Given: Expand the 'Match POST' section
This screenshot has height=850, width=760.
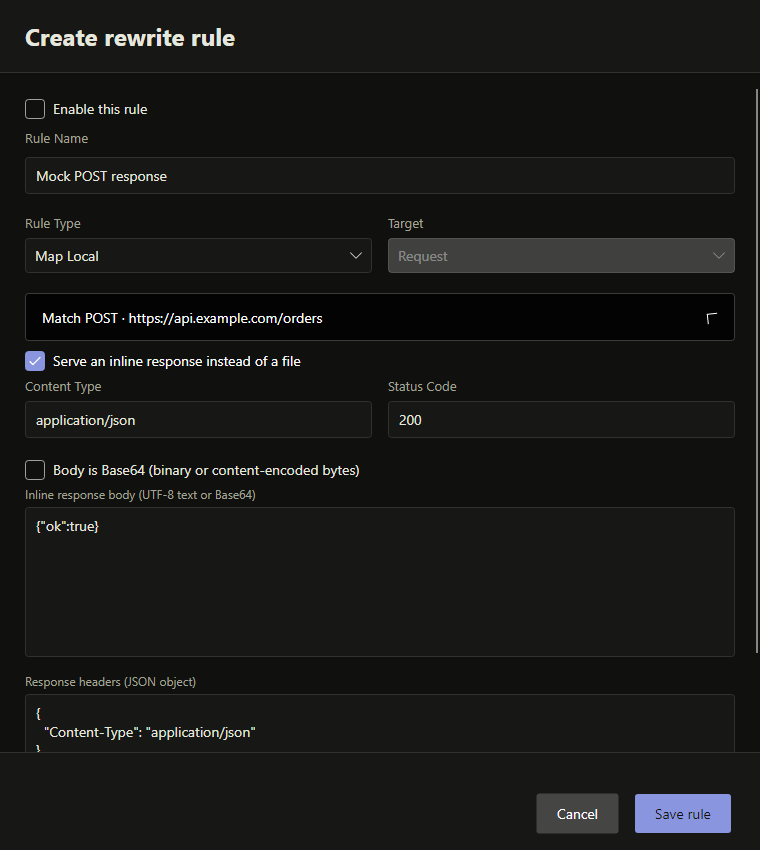Looking at the screenshot, I should [x=379, y=318].
